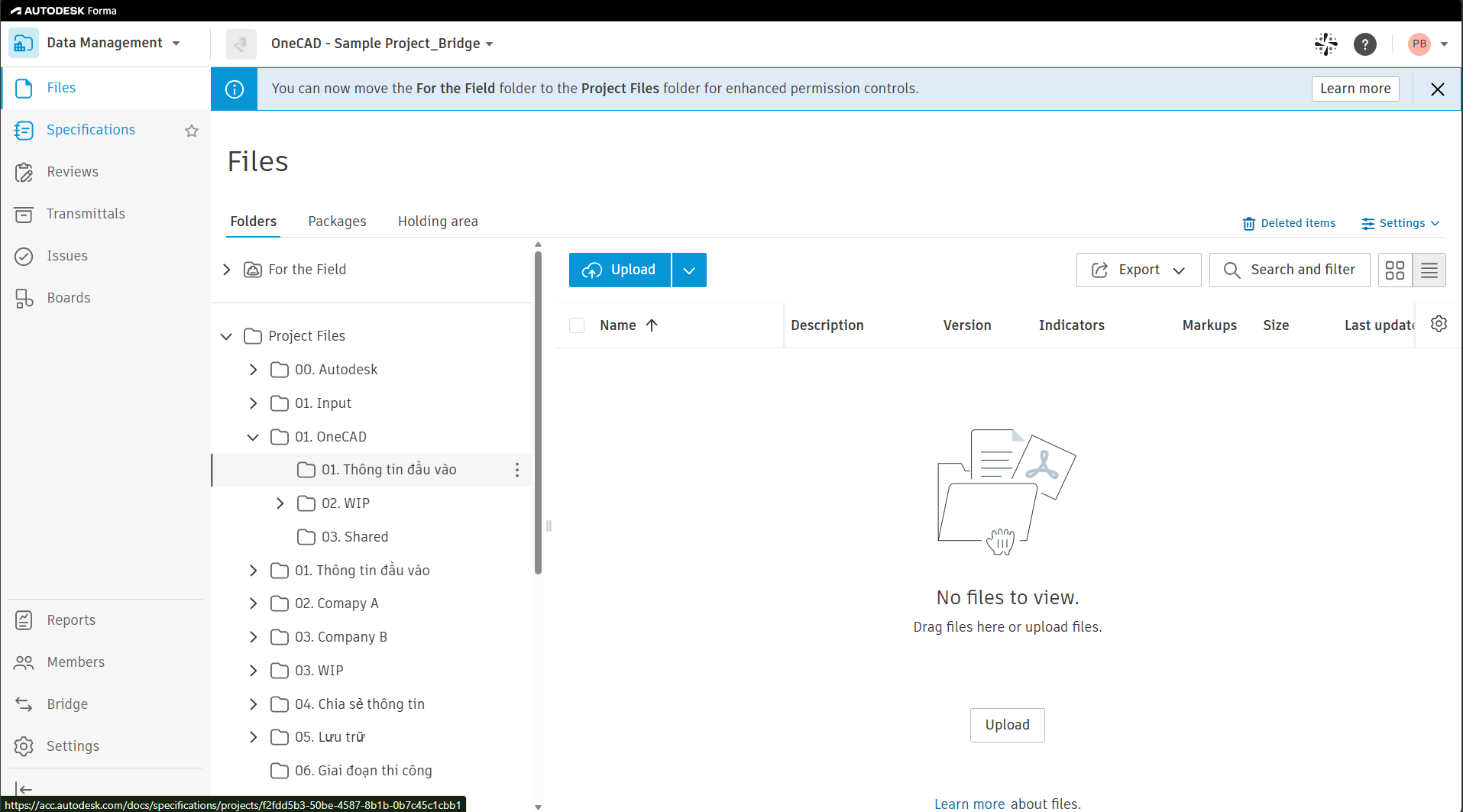The height and width of the screenshot is (812, 1463).
Task: Select the Folders tab
Action: (x=254, y=222)
